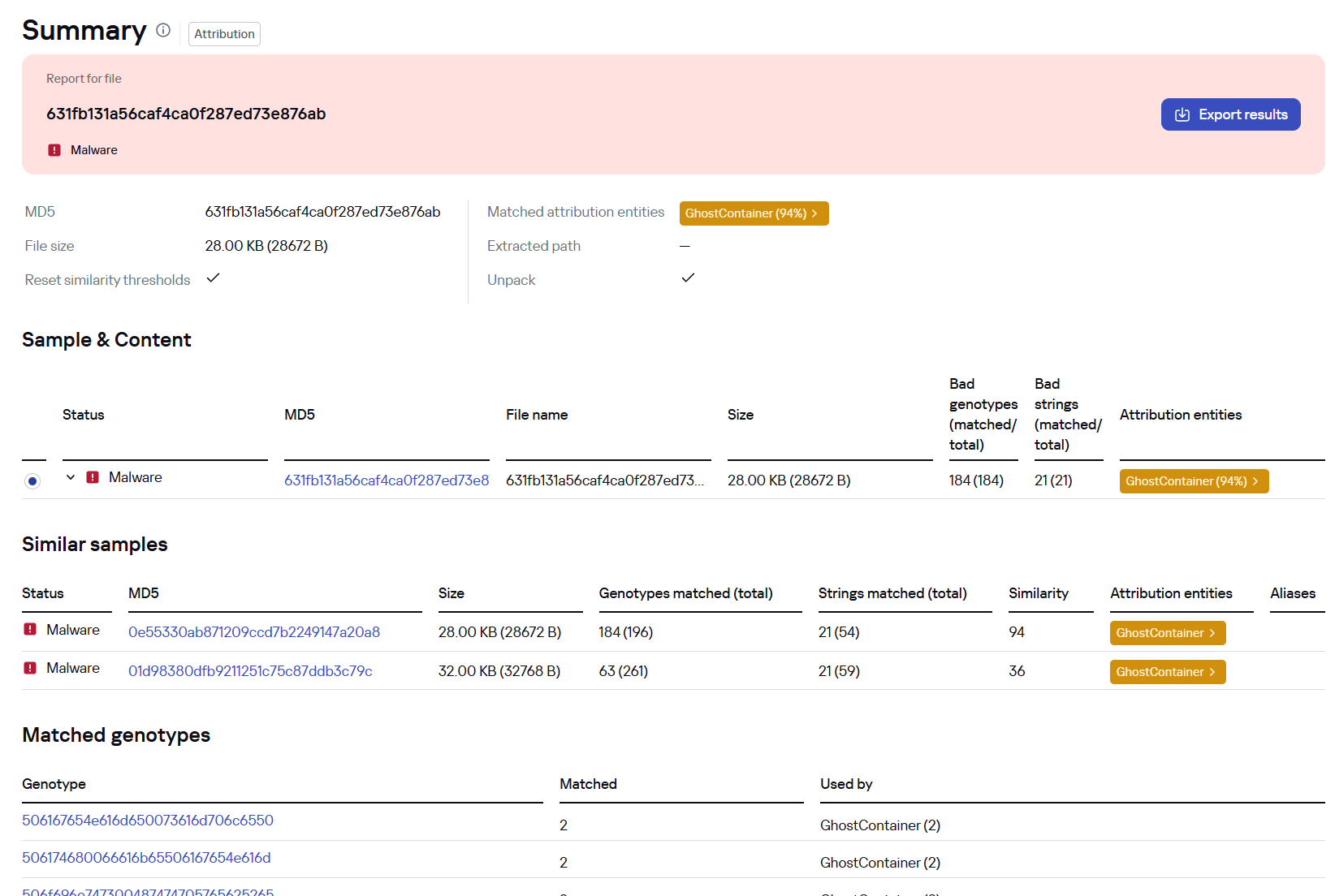
Task: Click the File size value 28.00 KB (28672 B)
Action: click(x=266, y=246)
